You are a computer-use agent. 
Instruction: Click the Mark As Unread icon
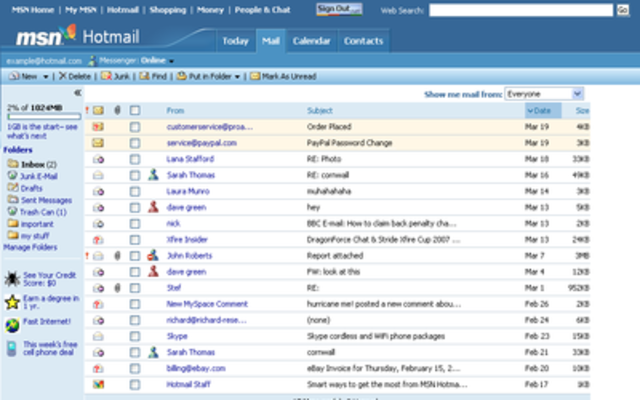255,76
